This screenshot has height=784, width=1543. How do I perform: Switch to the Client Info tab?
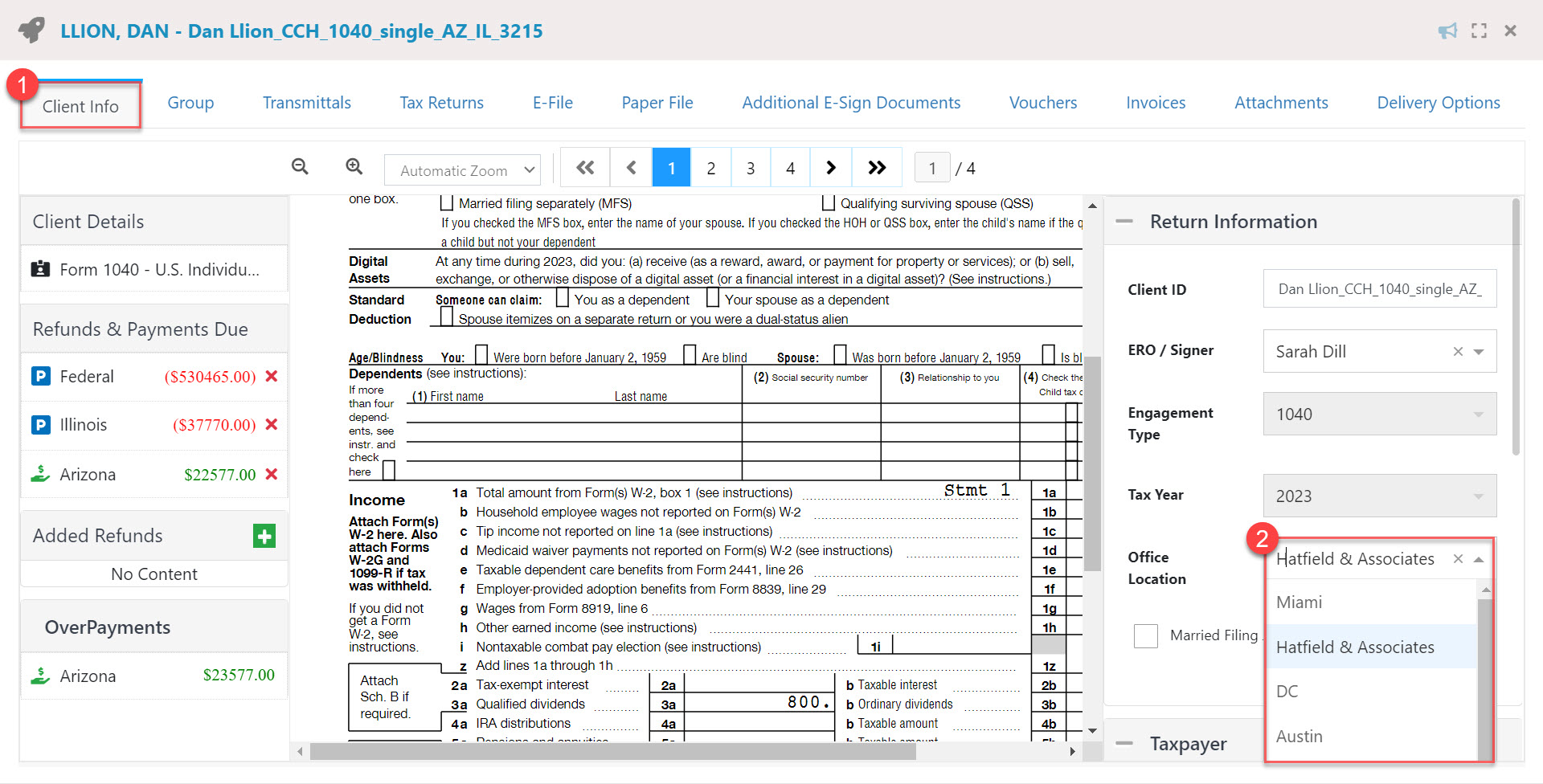click(x=80, y=105)
